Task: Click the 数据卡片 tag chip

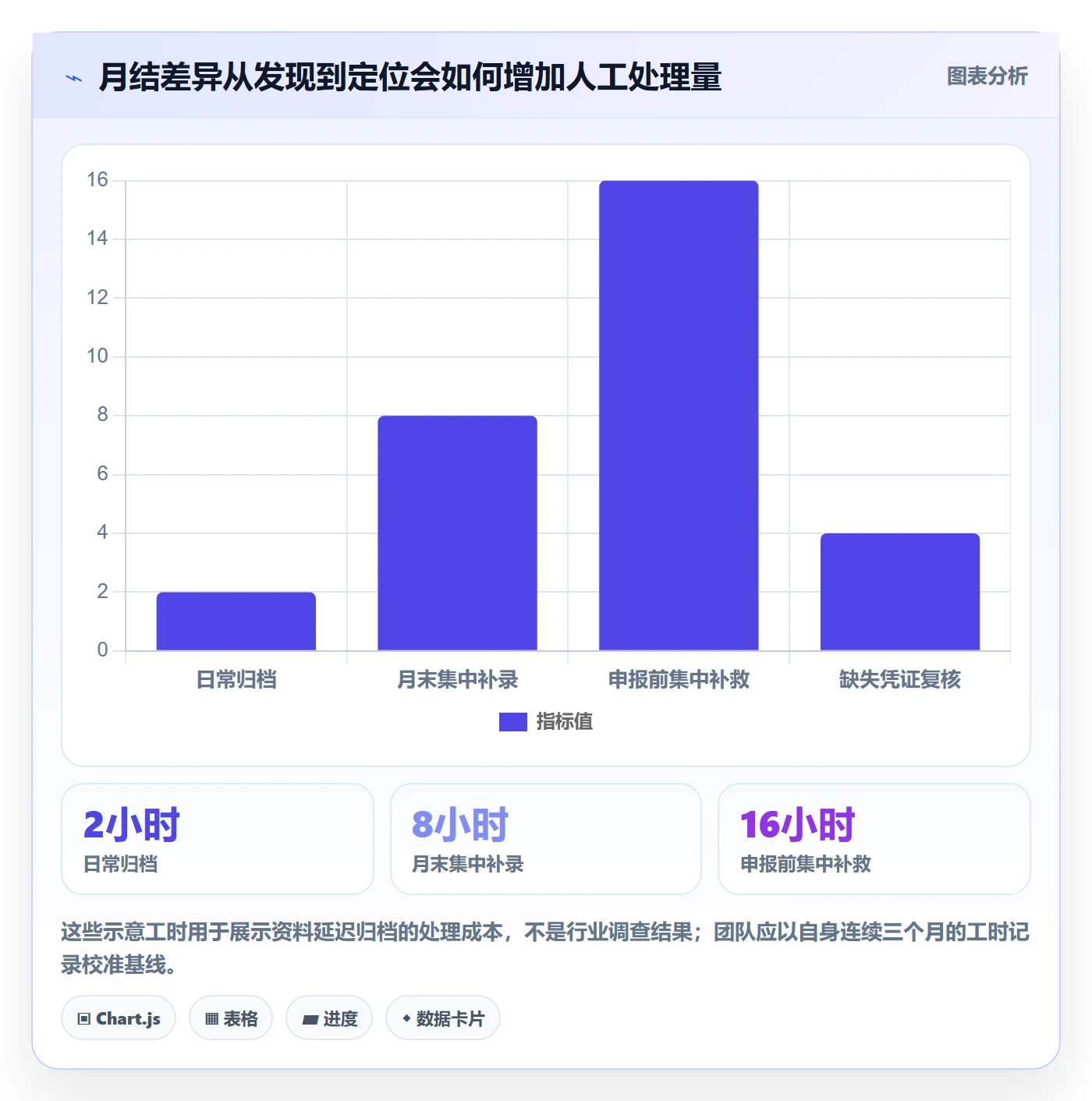Action: click(x=443, y=1018)
